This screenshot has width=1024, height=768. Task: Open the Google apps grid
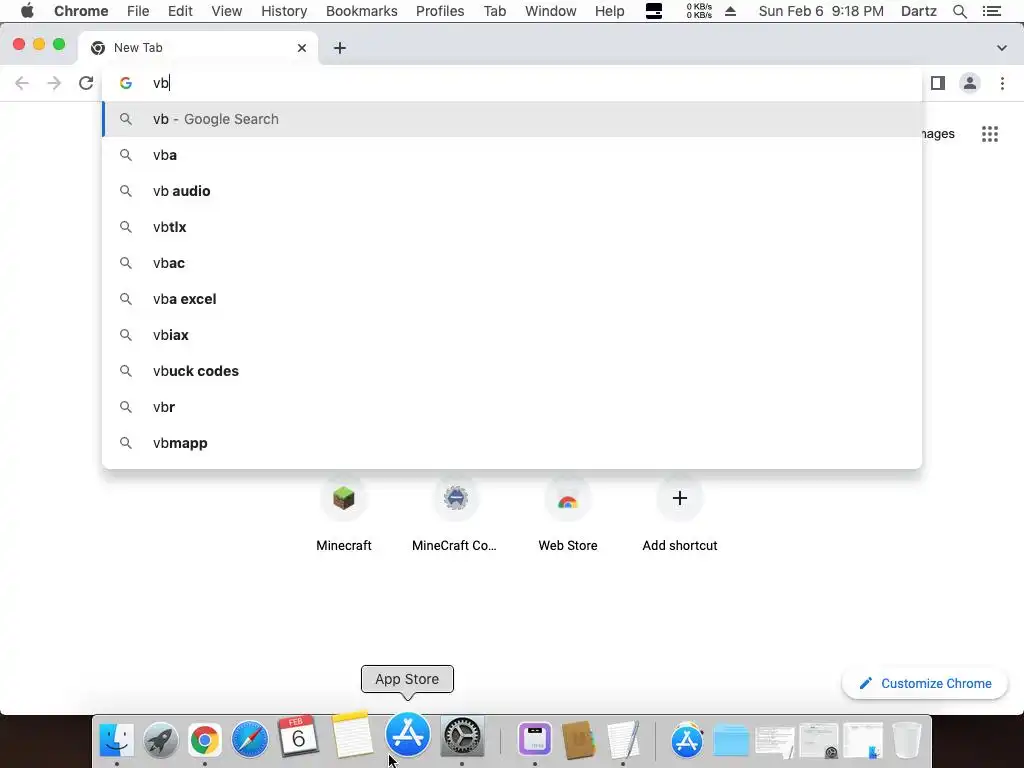pos(990,134)
